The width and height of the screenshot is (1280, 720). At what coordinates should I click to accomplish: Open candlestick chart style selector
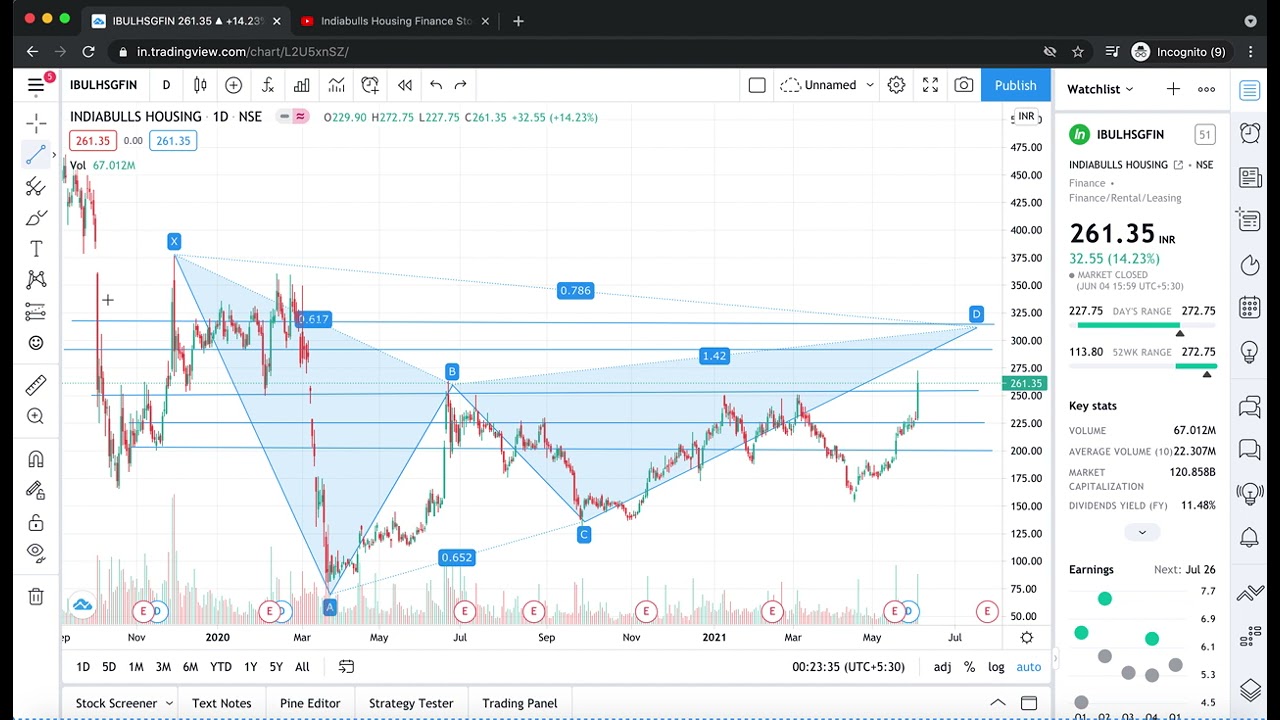(x=200, y=85)
